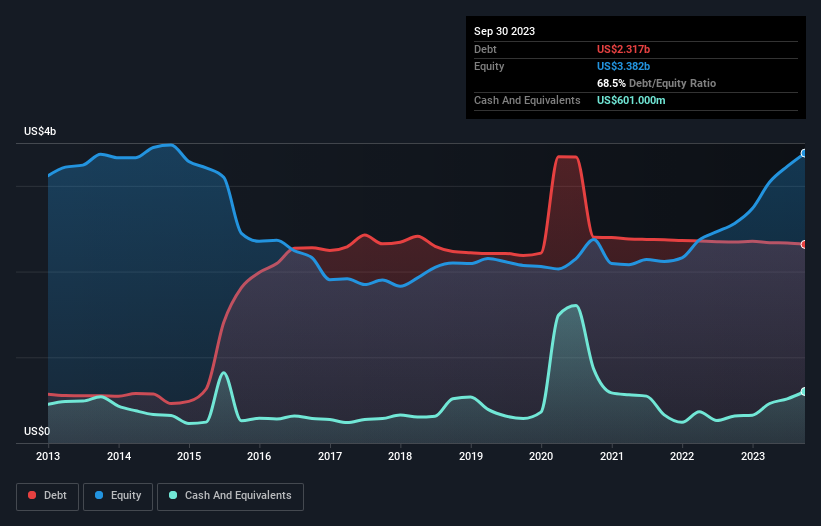Toggle the Debt series legend button
The height and width of the screenshot is (526, 821).
[x=47, y=496]
